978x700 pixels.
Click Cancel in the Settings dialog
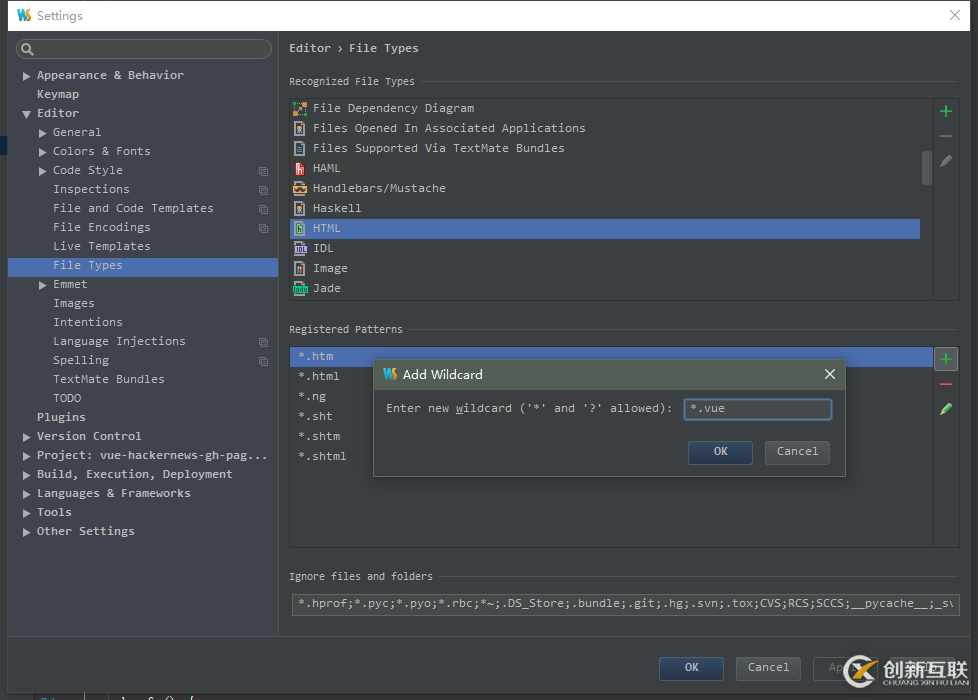click(x=768, y=668)
